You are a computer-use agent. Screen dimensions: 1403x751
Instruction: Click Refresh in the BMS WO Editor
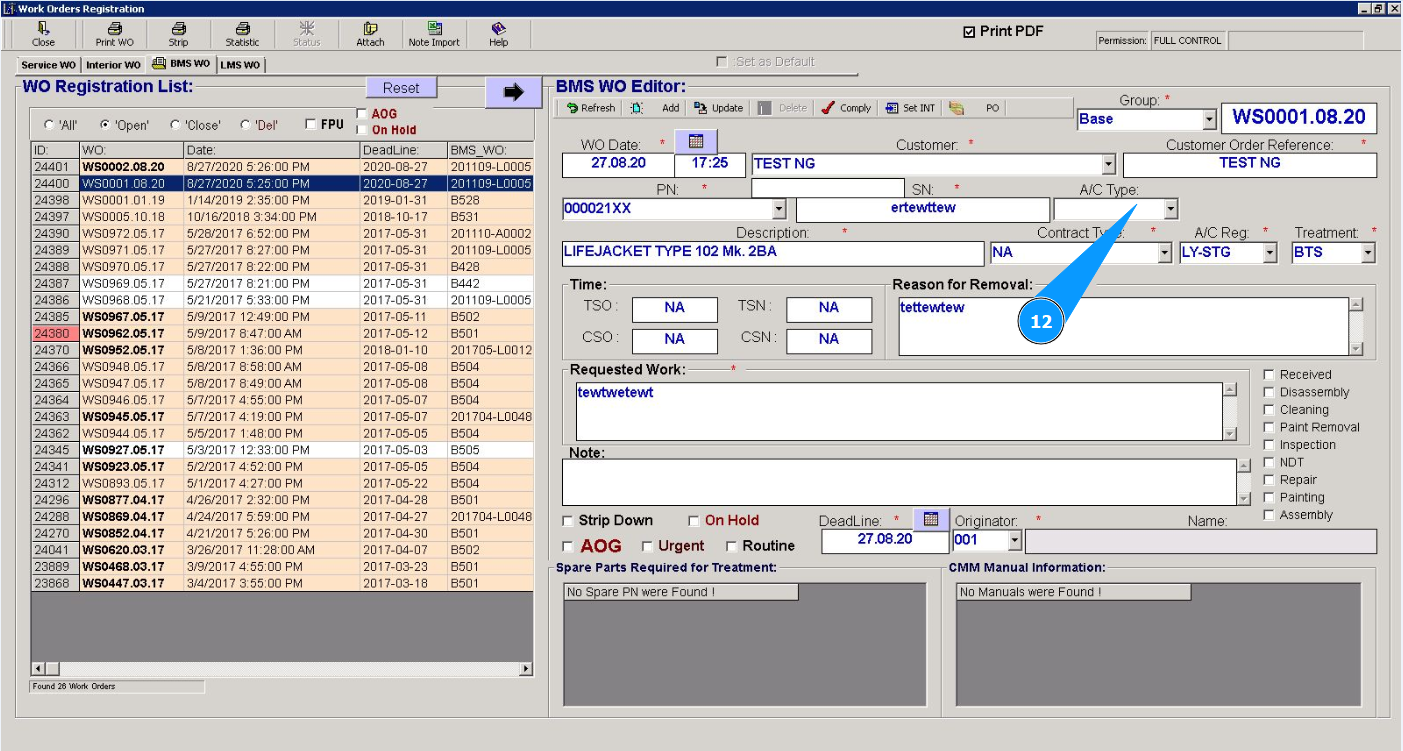[x=590, y=108]
